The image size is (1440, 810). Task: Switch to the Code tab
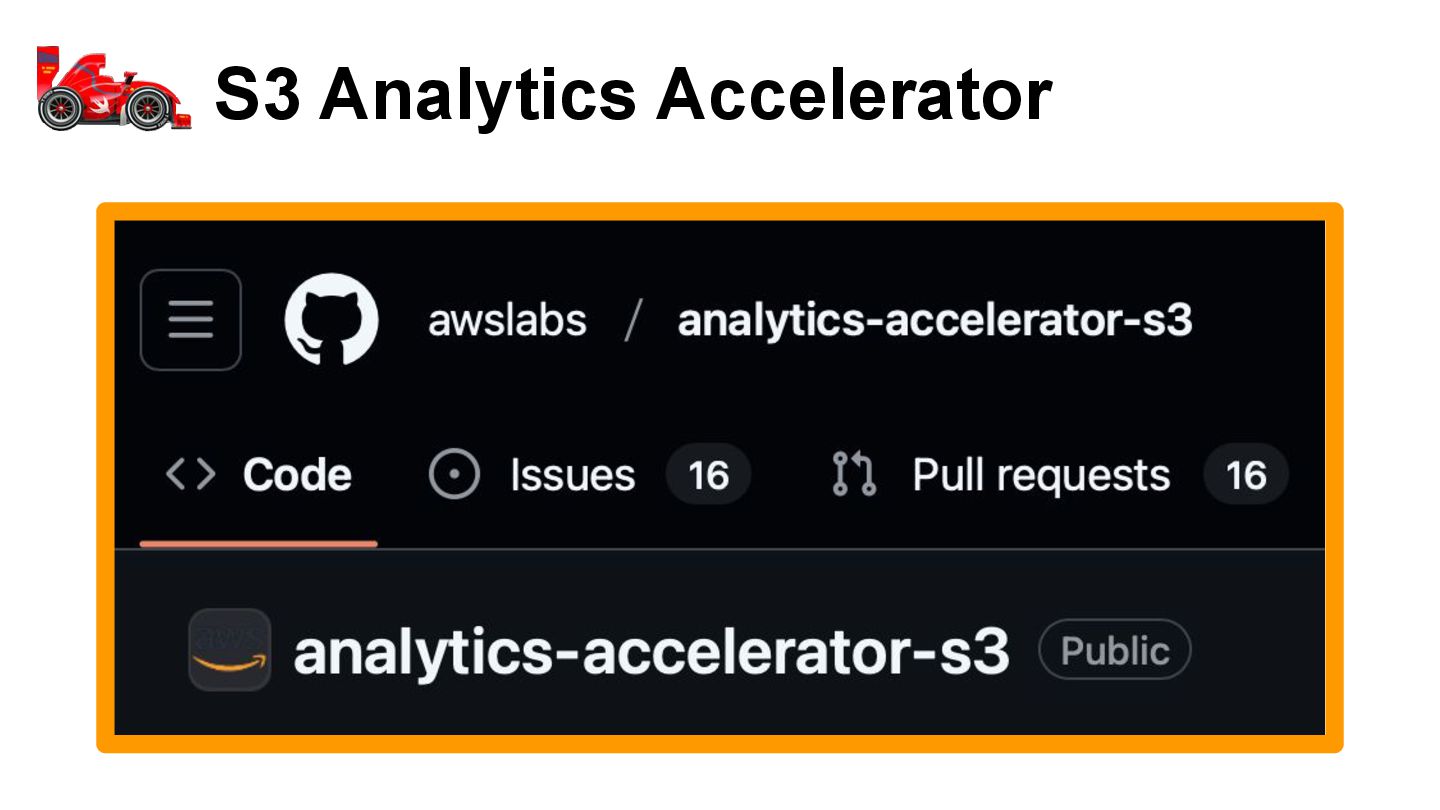tap(258, 475)
